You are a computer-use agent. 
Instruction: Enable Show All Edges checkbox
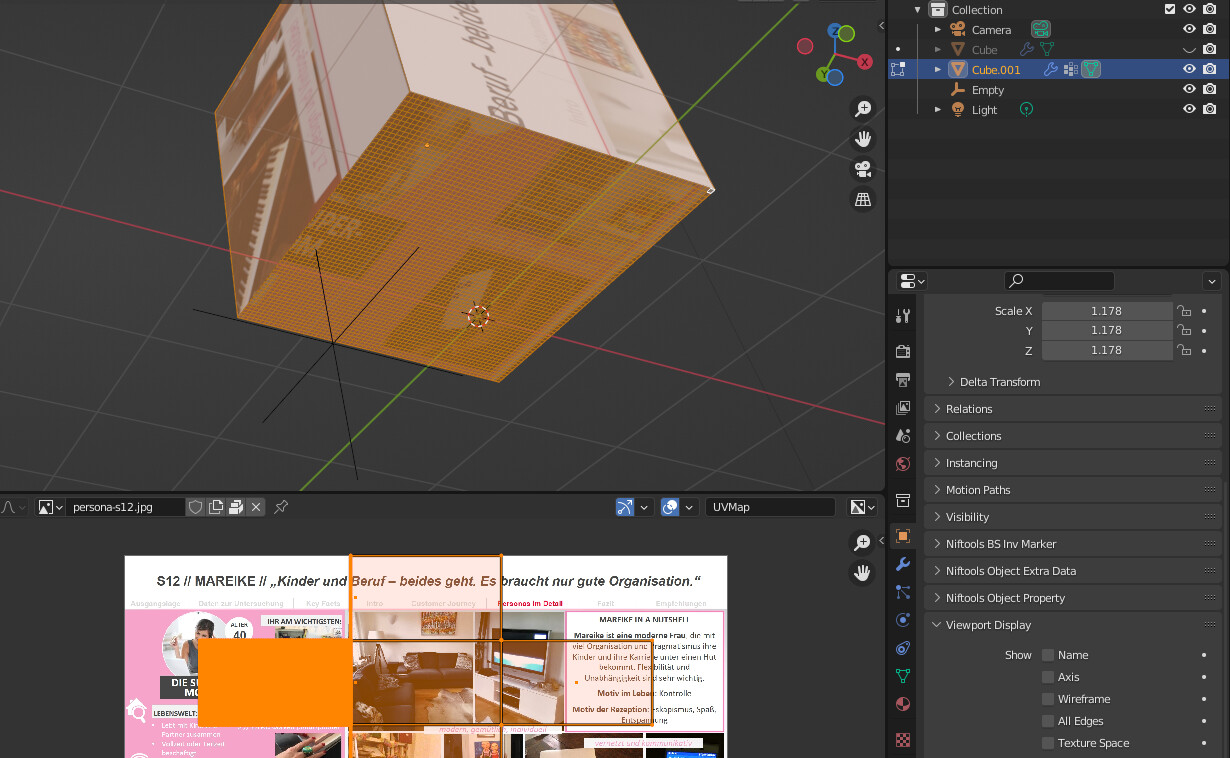coord(1048,721)
